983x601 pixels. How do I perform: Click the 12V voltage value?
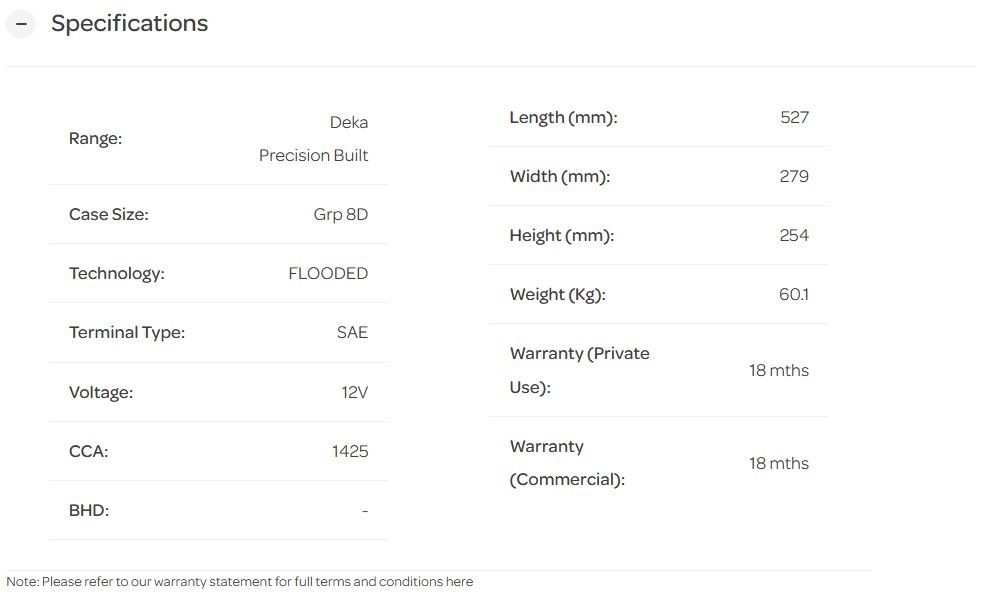[354, 392]
